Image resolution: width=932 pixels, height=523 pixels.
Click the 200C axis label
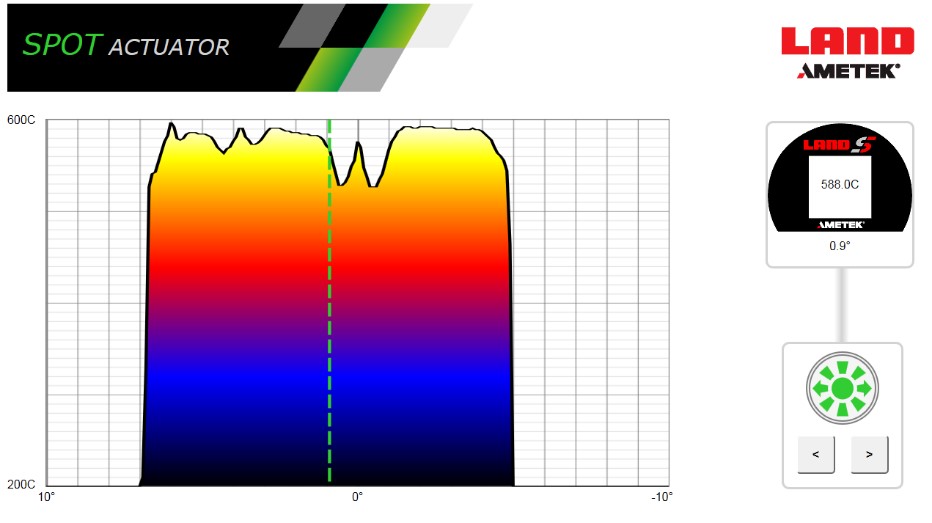pos(21,484)
